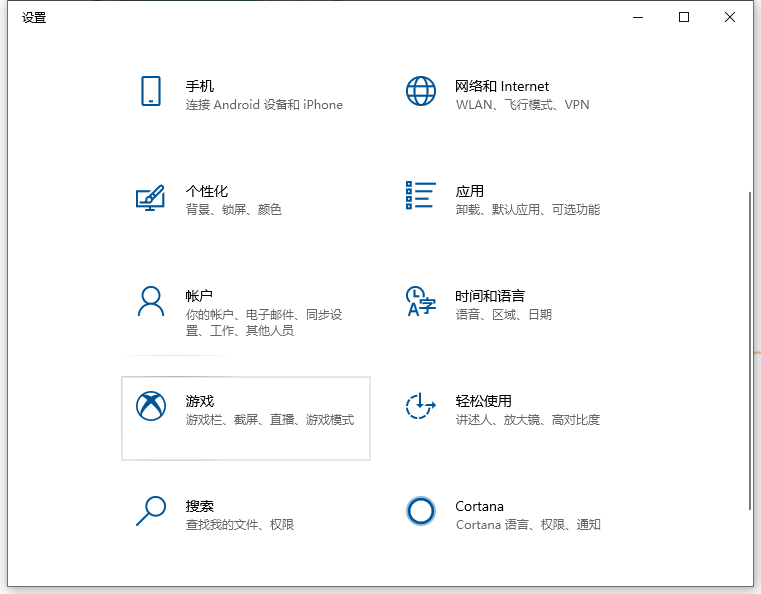The width and height of the screenshot is (761, 594).
Task: Click the 时间和语言 clock-letter icon
Action: point(421,301)
